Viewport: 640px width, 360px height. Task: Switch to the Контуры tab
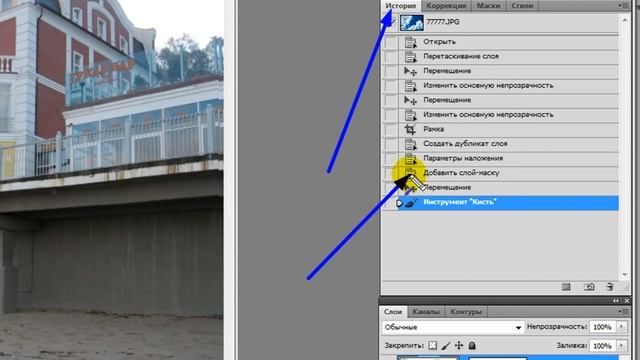point(466,312)
